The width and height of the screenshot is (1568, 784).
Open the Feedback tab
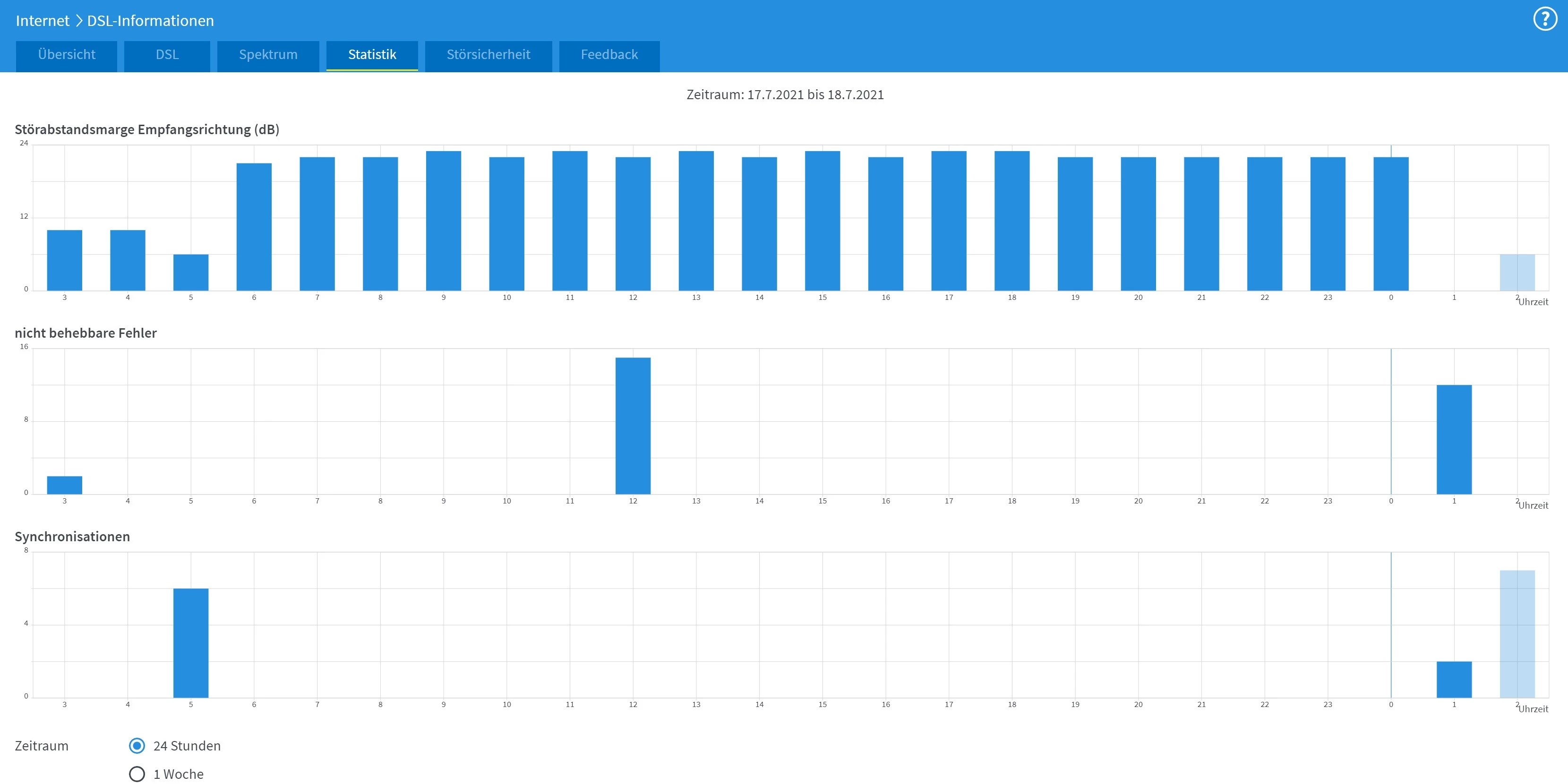(x=608, y=55)
